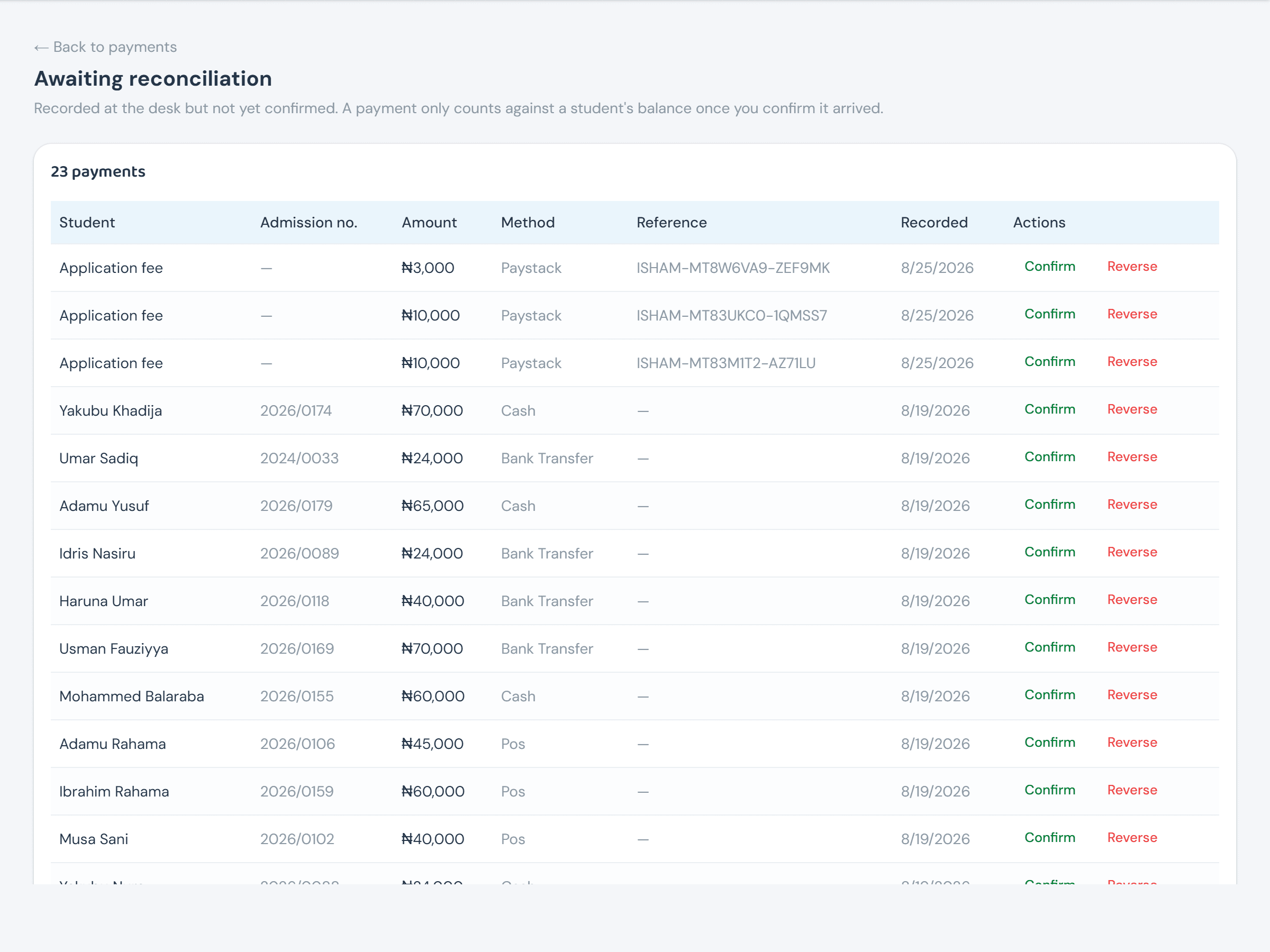Confirm Musa Sani's payment
Screen dimensions: 1270x952
tap(1049, 838)
